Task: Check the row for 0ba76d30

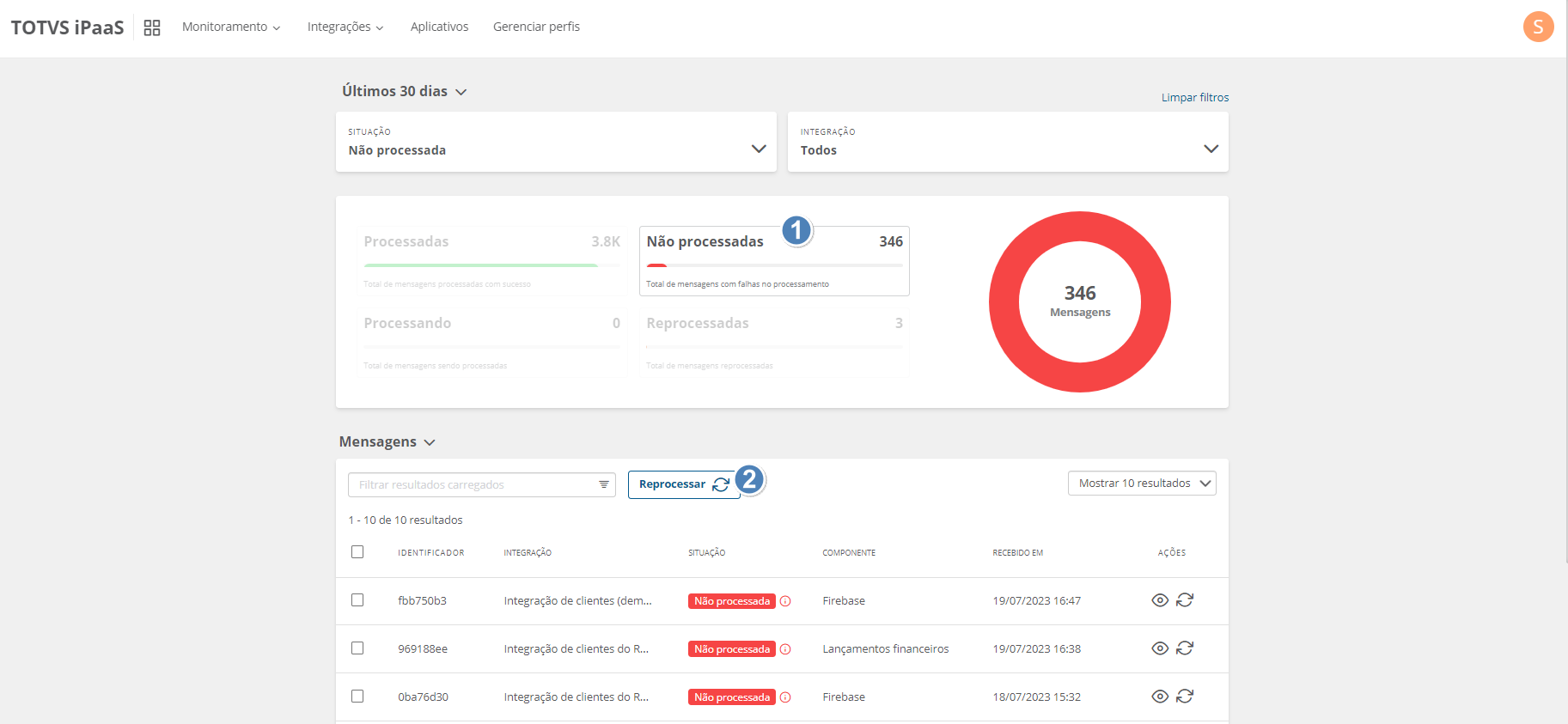Action: (357, 697)
